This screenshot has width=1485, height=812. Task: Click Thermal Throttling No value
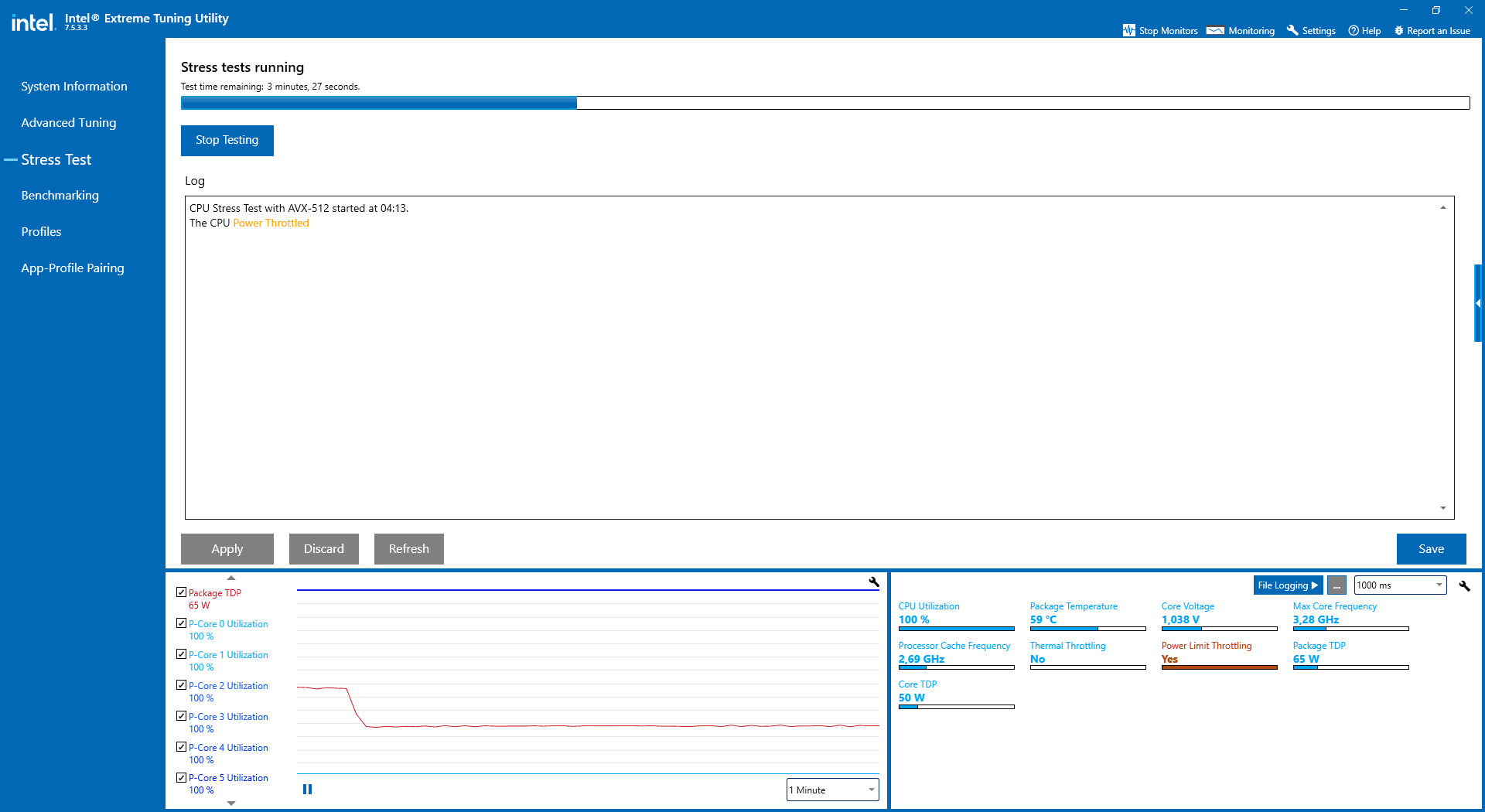(1038, 659)
